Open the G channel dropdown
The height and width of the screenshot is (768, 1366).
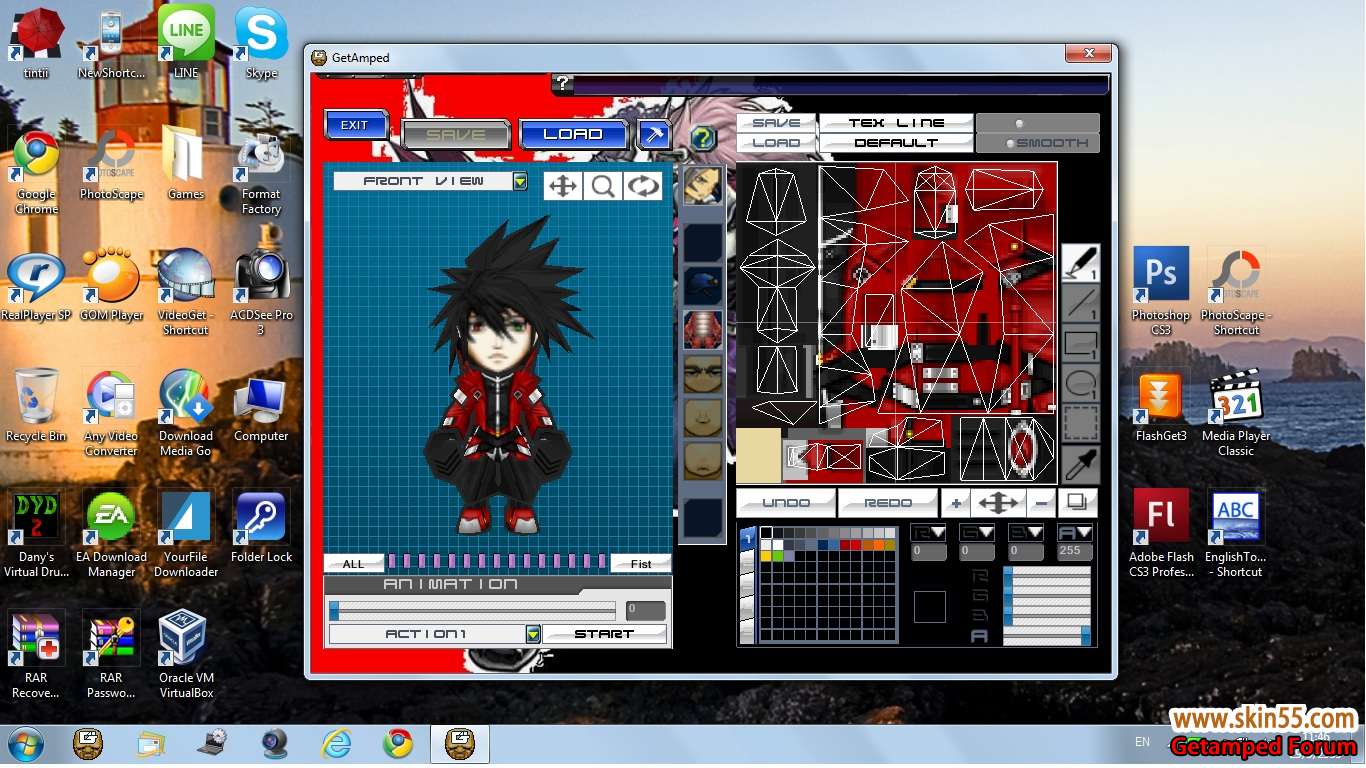click(x=977, y=533)
